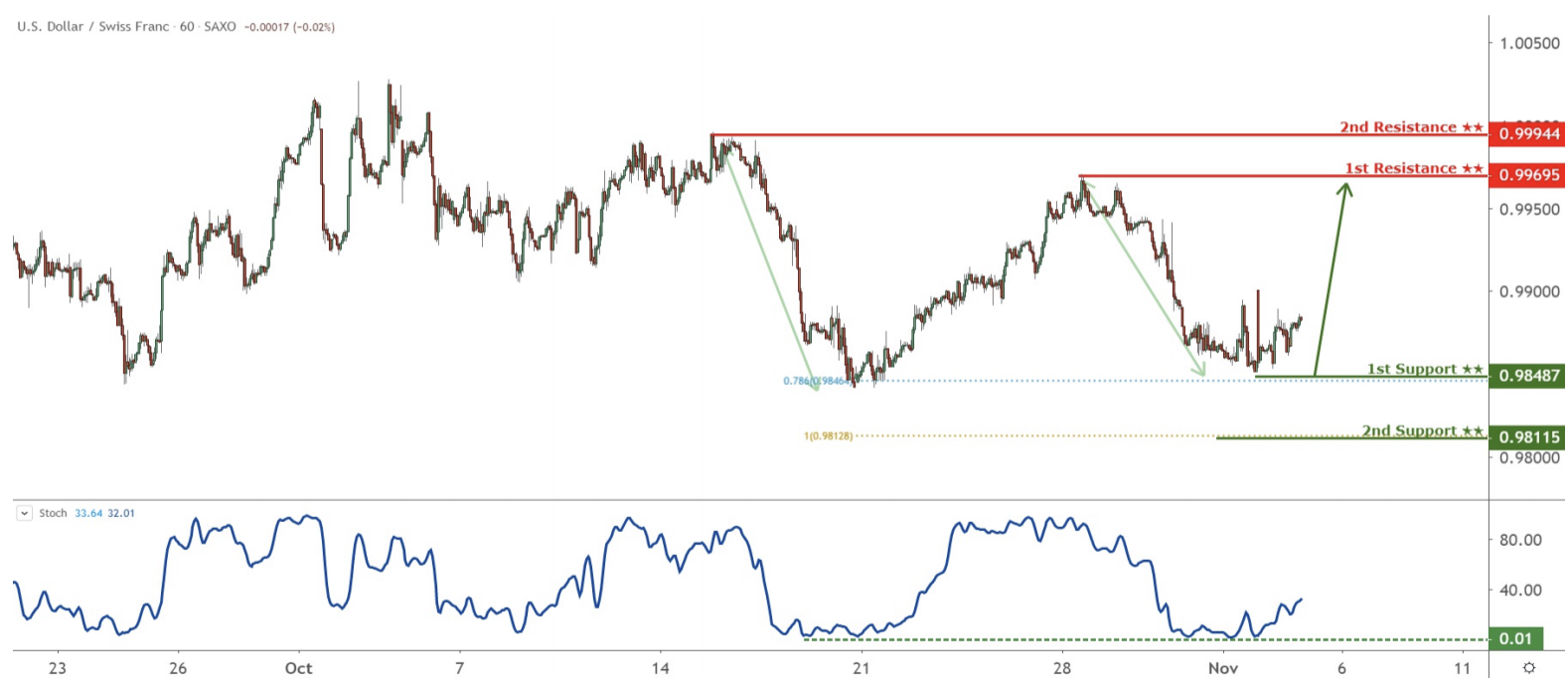The height and width of the screenshot is (696, 1568).
Task: Click the 21 date axis label
Action: (x=862, y=669)
